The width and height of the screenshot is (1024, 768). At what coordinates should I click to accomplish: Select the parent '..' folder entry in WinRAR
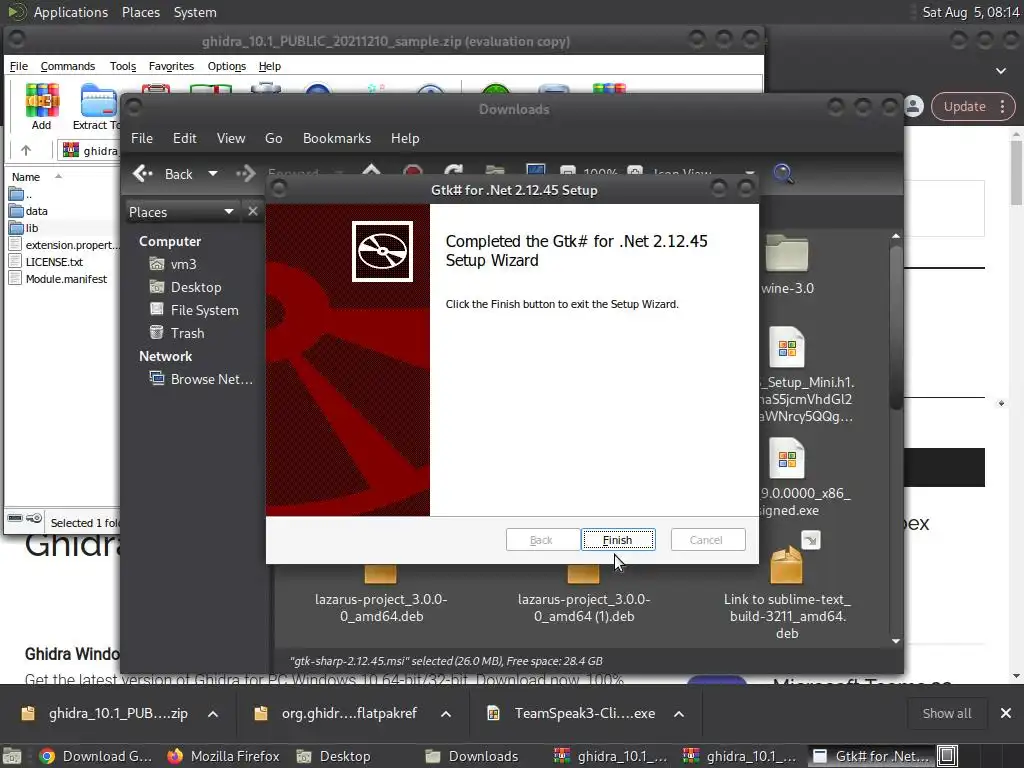point(20,194)
